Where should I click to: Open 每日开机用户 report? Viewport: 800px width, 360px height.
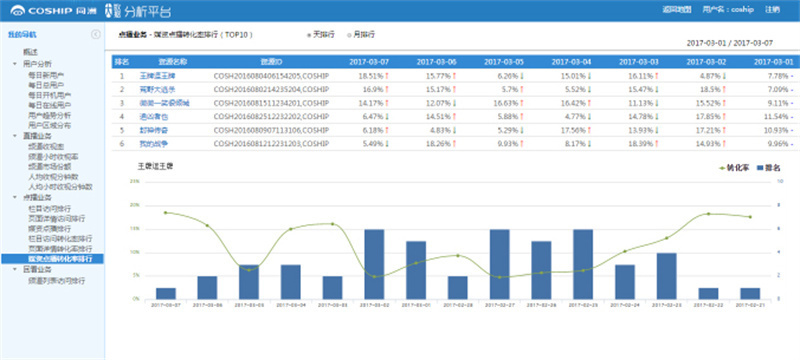(49, 95)
